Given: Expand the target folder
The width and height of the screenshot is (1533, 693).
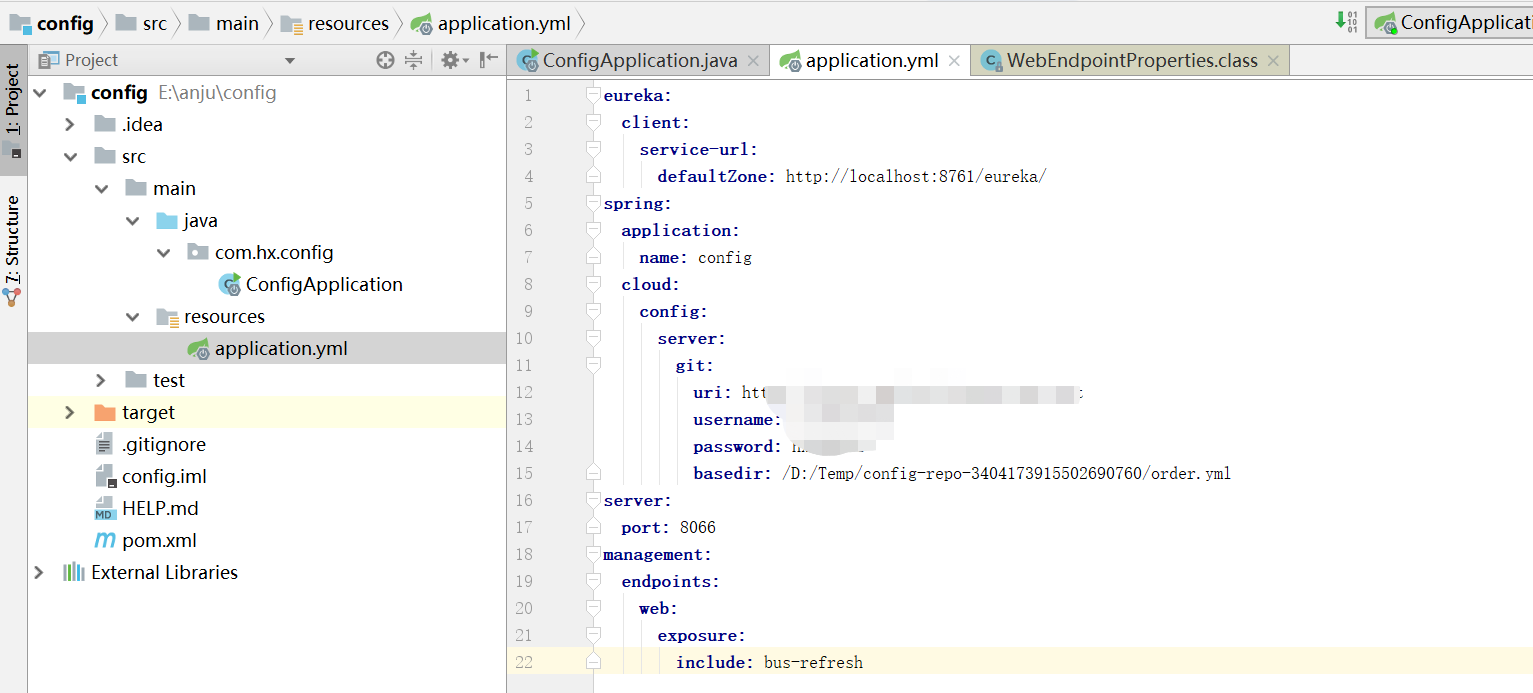Looking at the screenshot, I should tap(70, 413).
